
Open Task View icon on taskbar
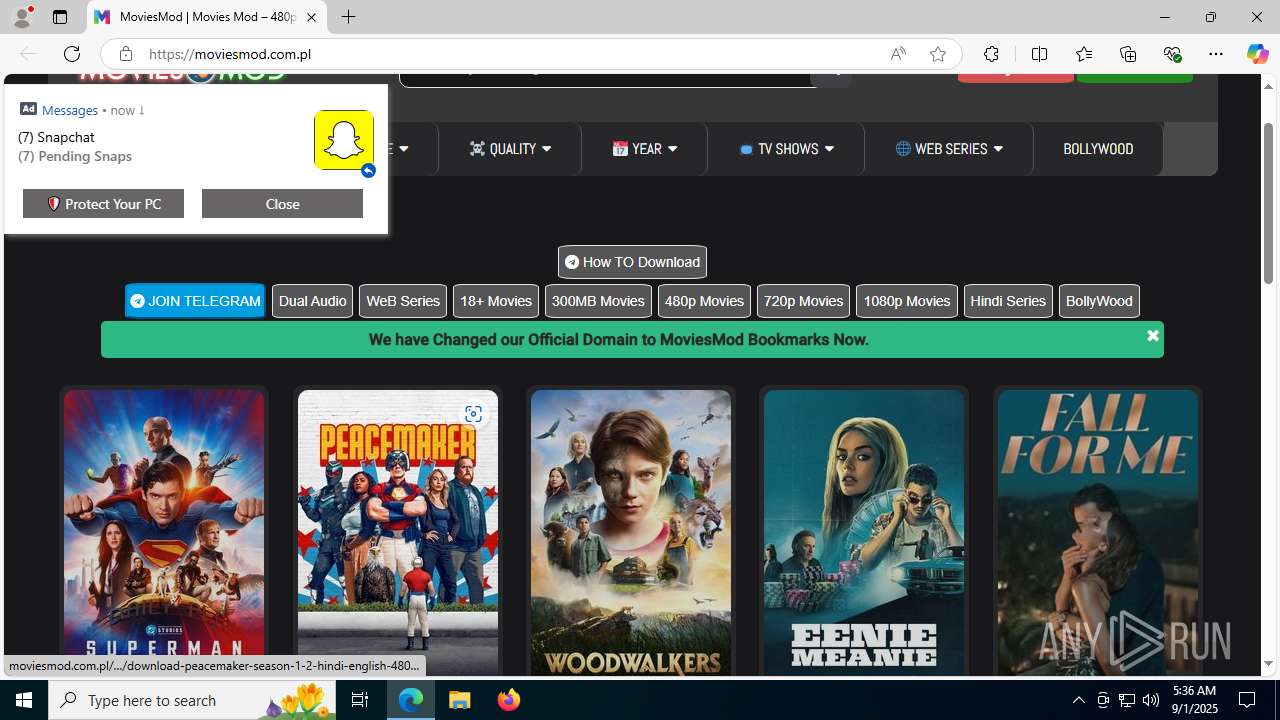pos(360,700)
